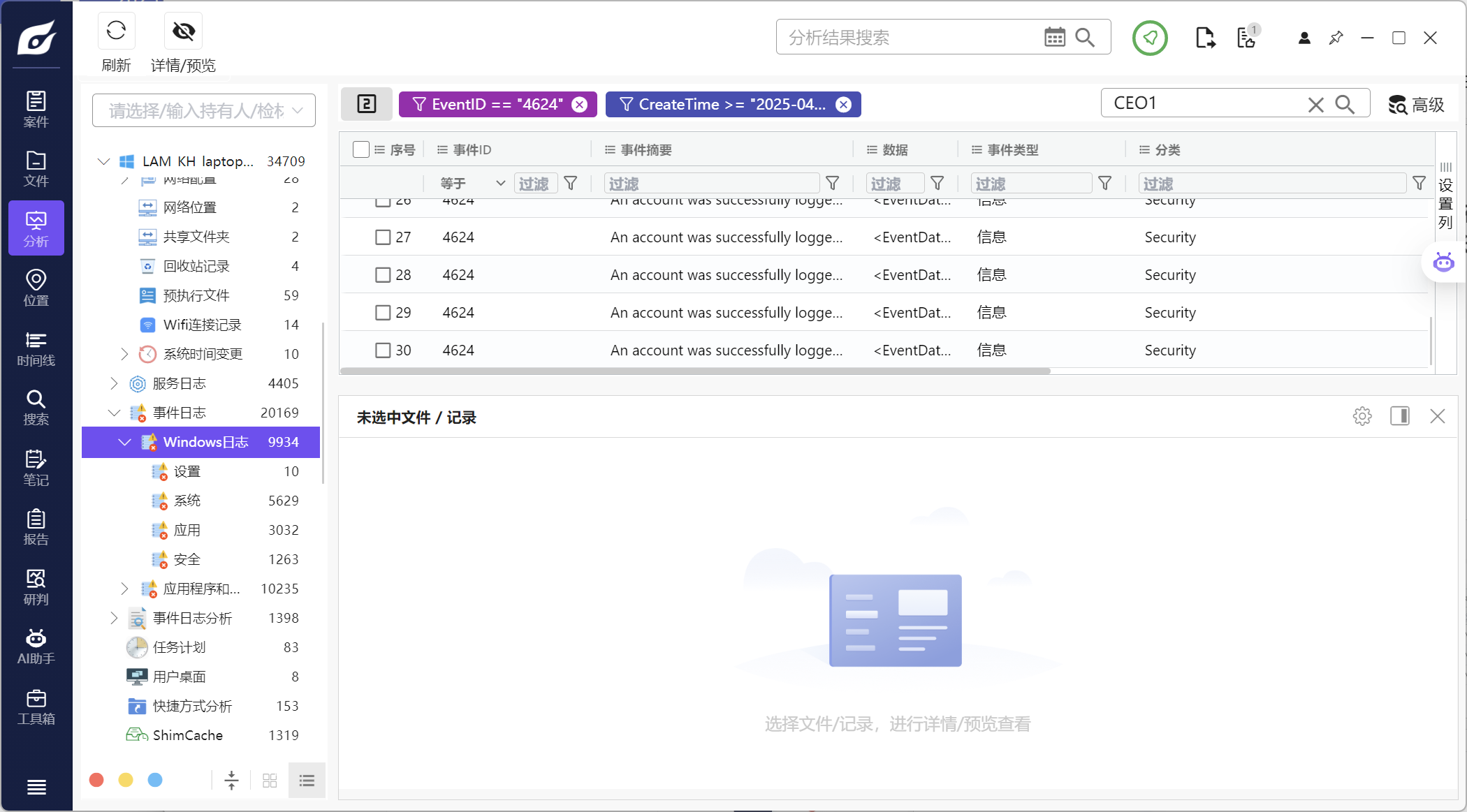Click the Advanced (高级) search button
Image resolution: width=1467 pixels, height=812 pixels.
(1416, 105)
